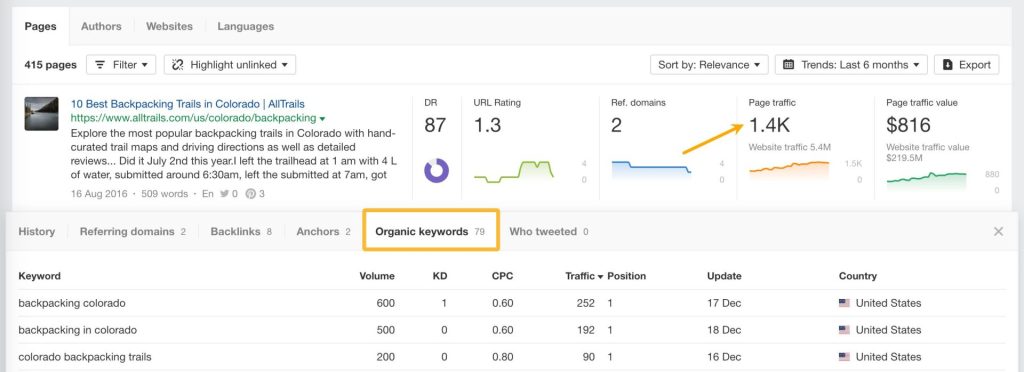Click keyword 'backpacking colorado'

[72, 303]
